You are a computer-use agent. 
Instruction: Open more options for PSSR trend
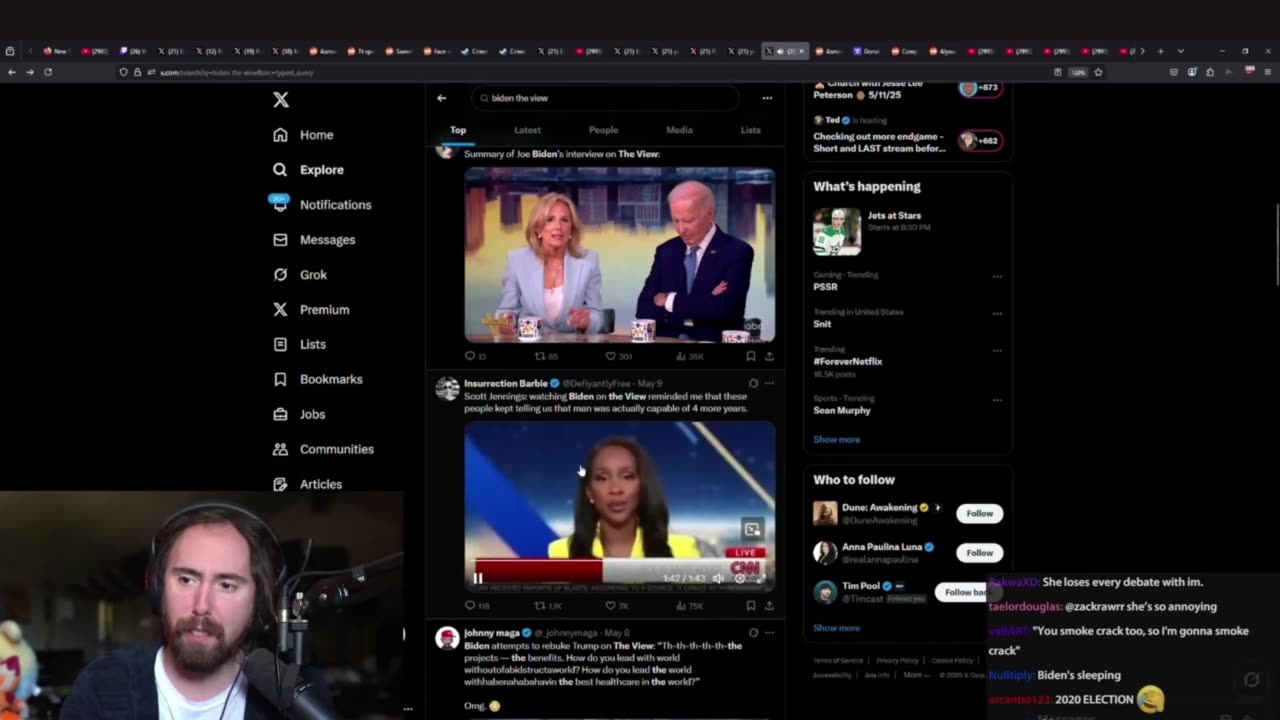[x=997, y=276]
